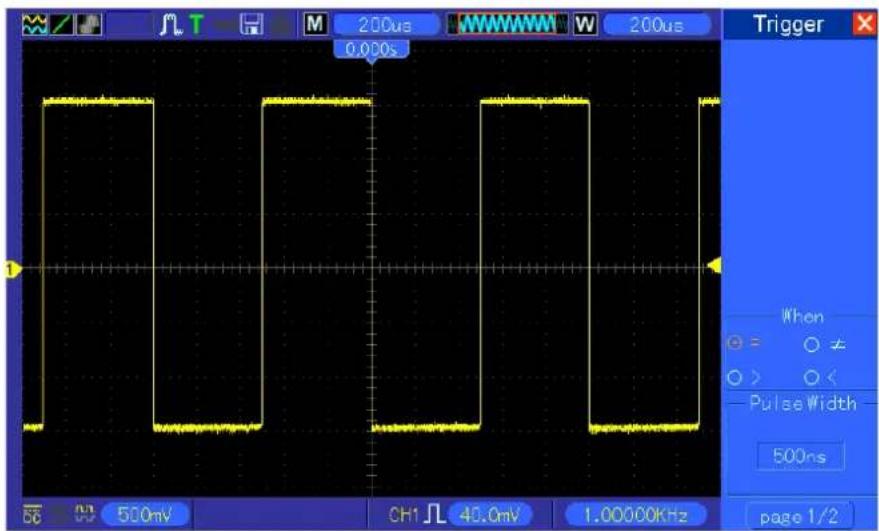Click the Trigger panel title
Image resolution: width=879 pixels, height=531 pixels.
click(x=788, y=24)
